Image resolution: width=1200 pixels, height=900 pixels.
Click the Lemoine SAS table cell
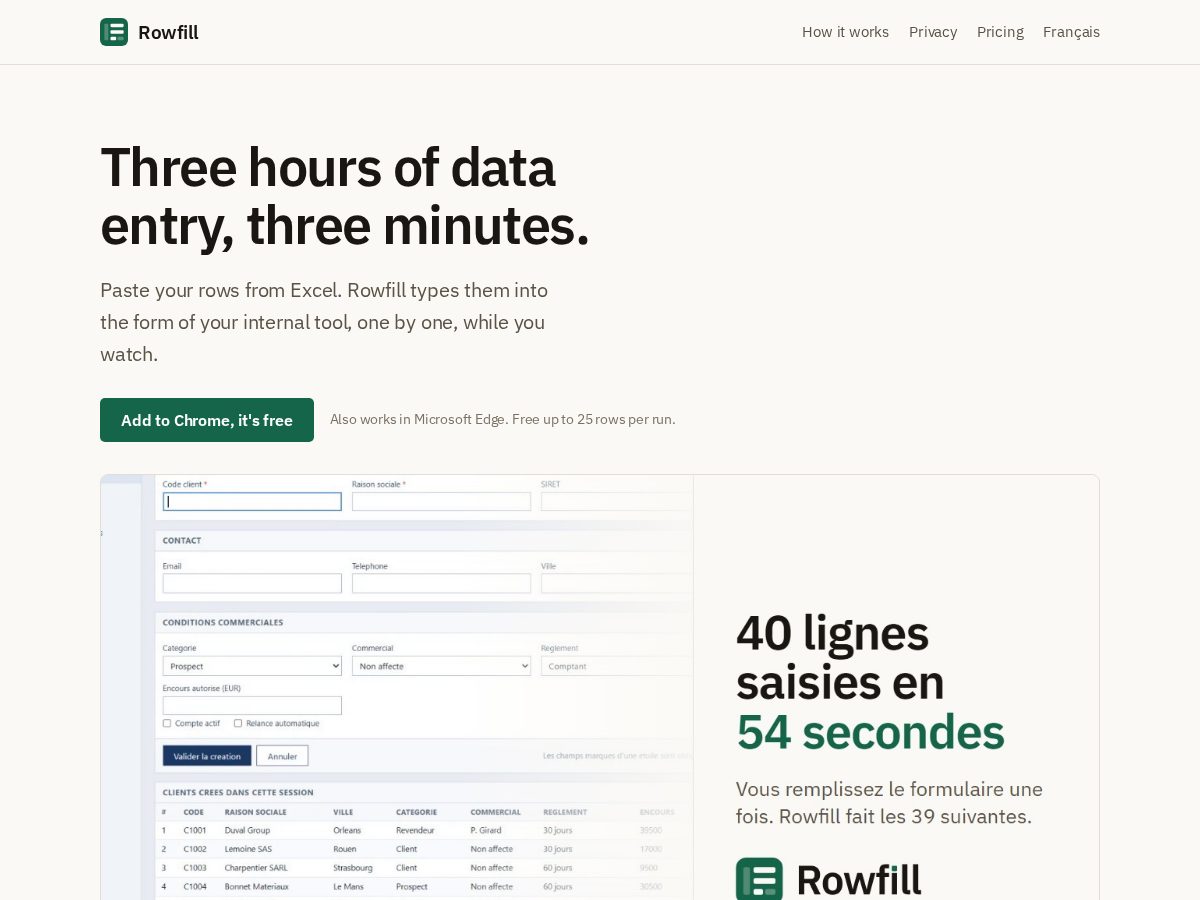pos(248,849)
